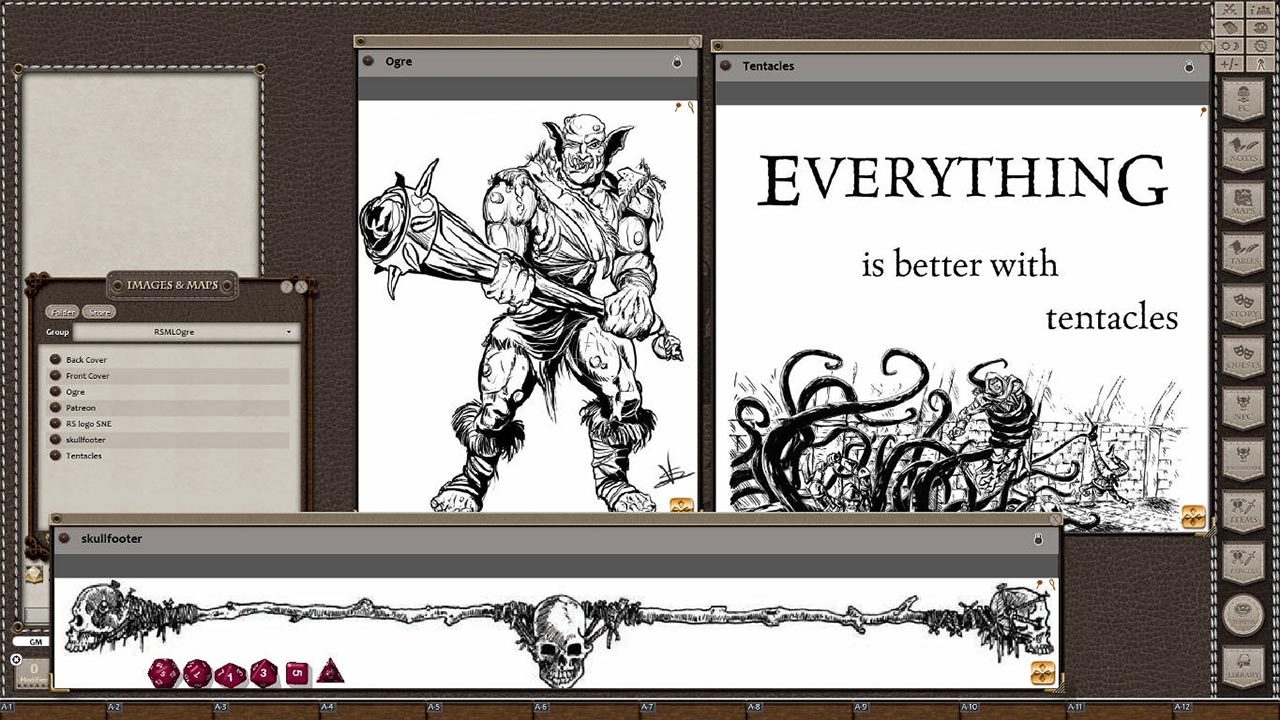The height and width of the screenshot is (720, 1280).
Task: Select the Ogre entry's circle in Images & Maps
Action: tap(55, 391)
